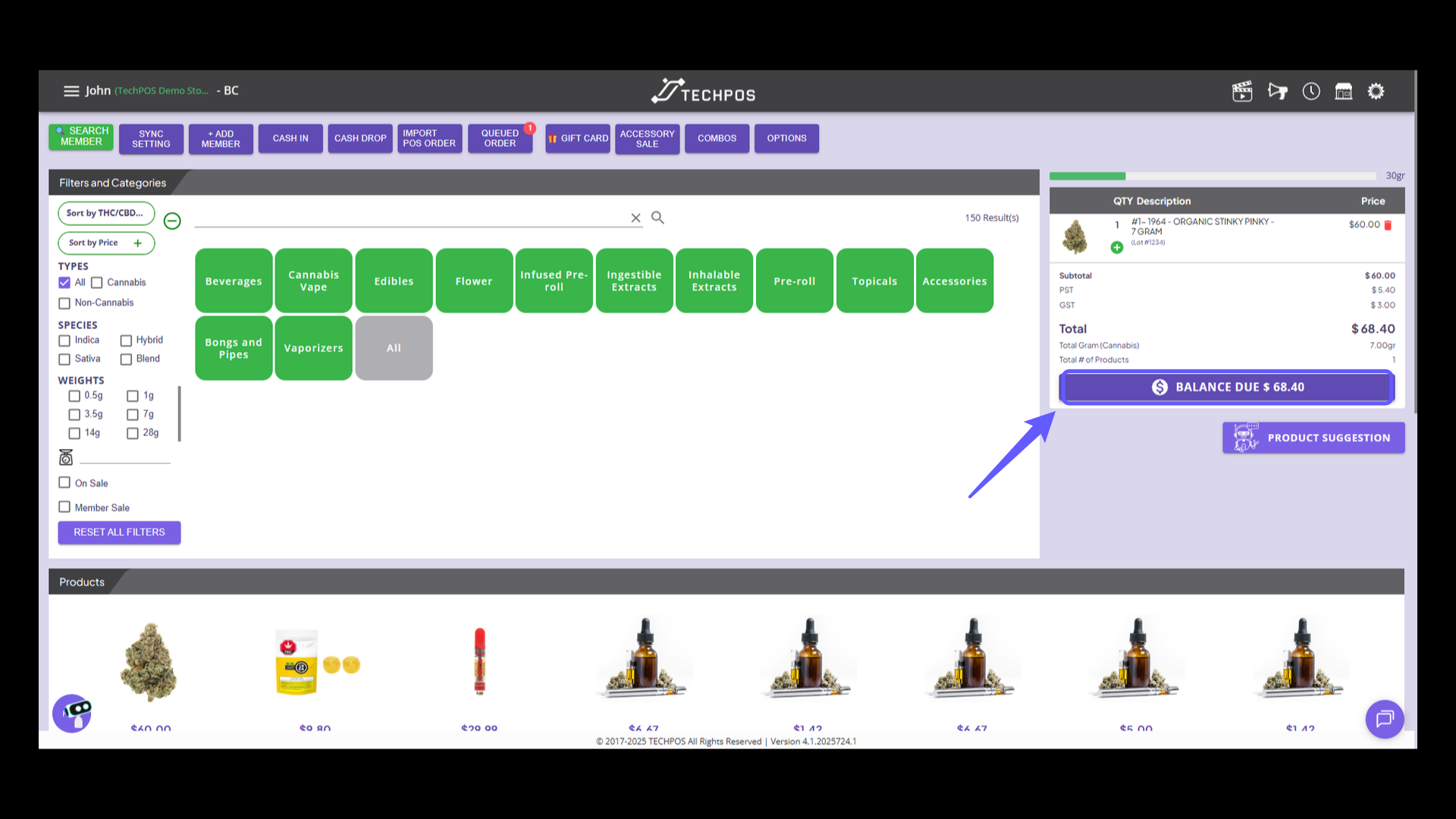Click the Balance Due $68.40 button
1456x819 pixels.
(x=1227, y=388)
